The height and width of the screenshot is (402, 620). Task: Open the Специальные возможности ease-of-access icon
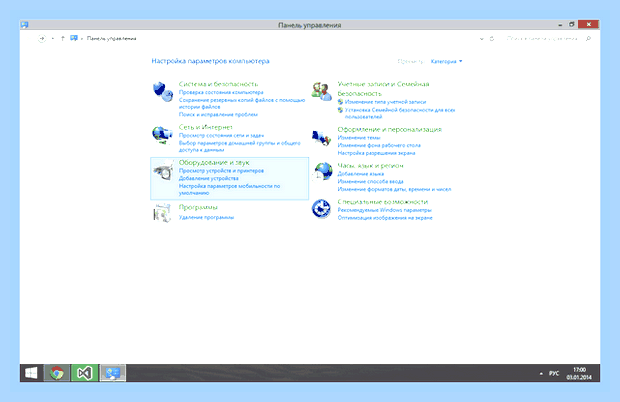click(321, 209)
